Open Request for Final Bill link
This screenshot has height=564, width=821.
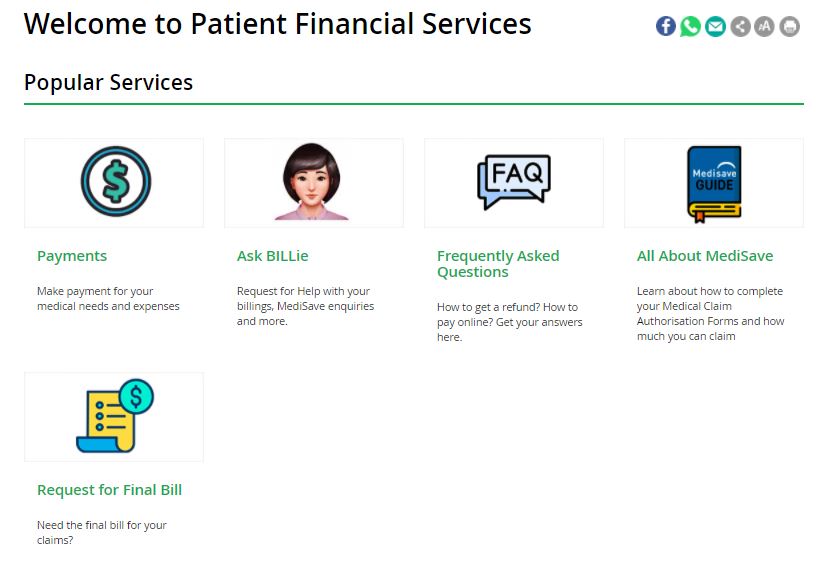(x=109, y=490)
